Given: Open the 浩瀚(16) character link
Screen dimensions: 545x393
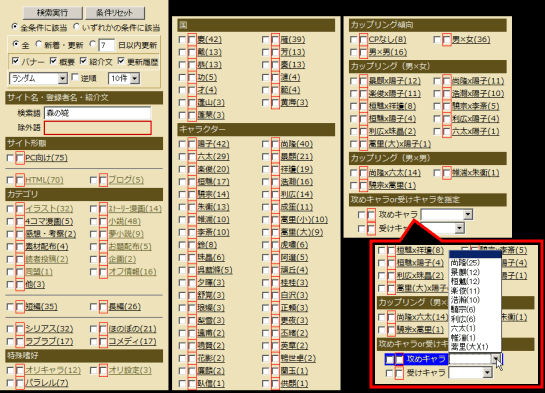Looking at the screenshot, I should point(296,182).
